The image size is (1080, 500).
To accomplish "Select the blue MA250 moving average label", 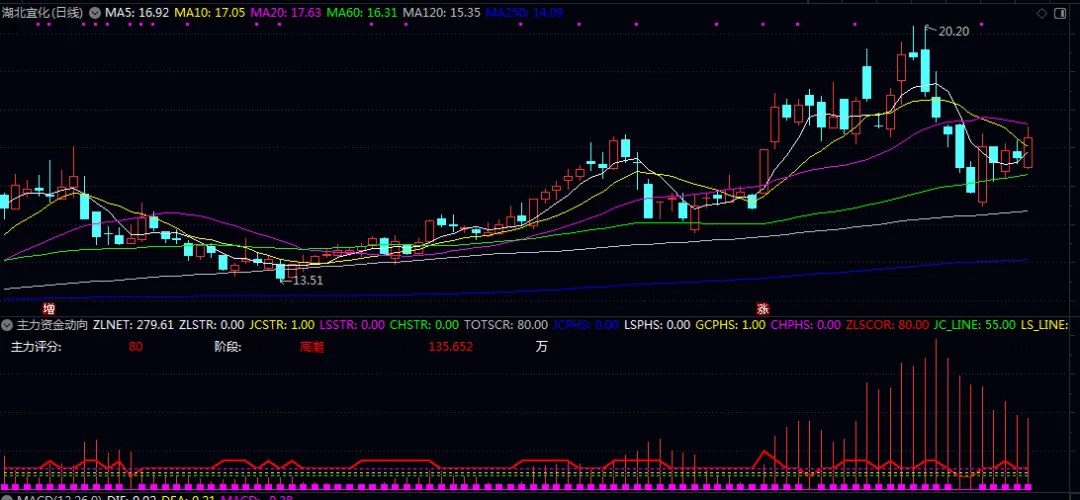I will [x=524, y=12].
